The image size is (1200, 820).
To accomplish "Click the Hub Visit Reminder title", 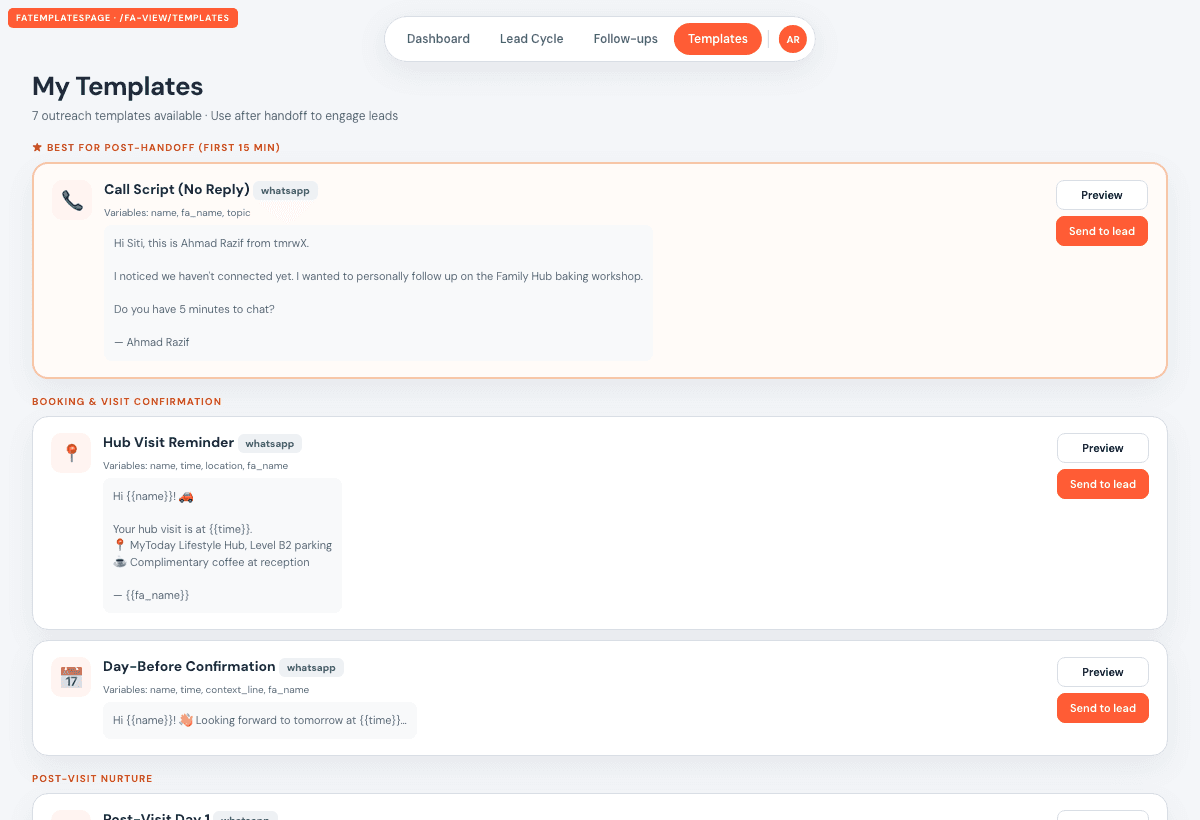I will (168, 442).
